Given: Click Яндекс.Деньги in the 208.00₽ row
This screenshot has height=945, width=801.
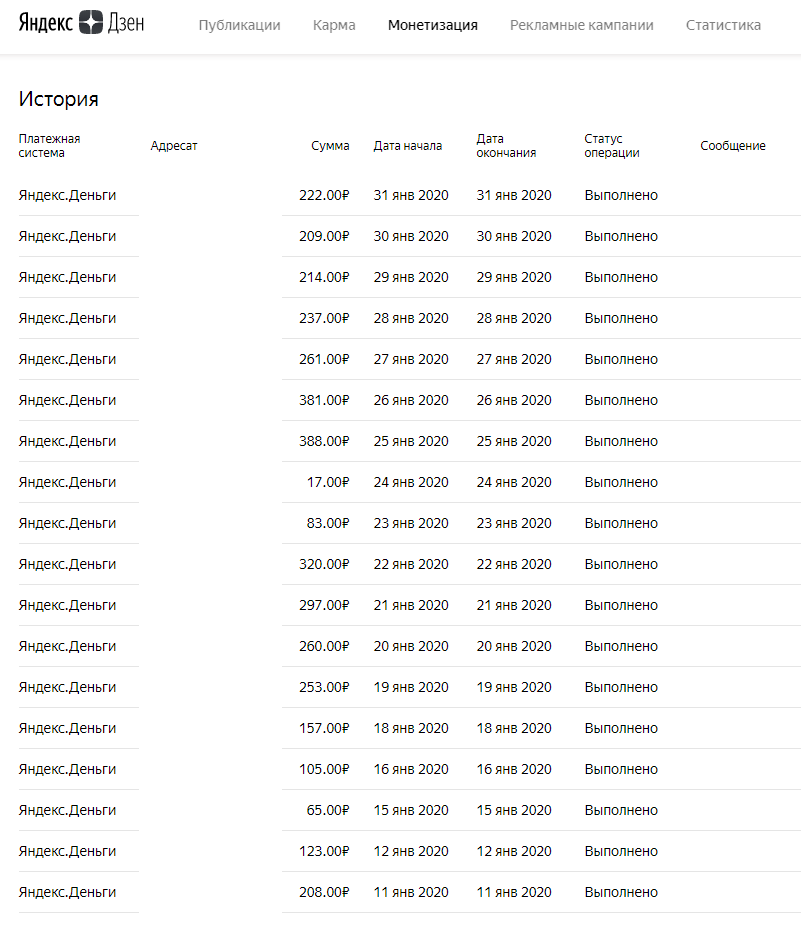Looking at the screenshot, I should pyautogui.click(x=68, y=892).
